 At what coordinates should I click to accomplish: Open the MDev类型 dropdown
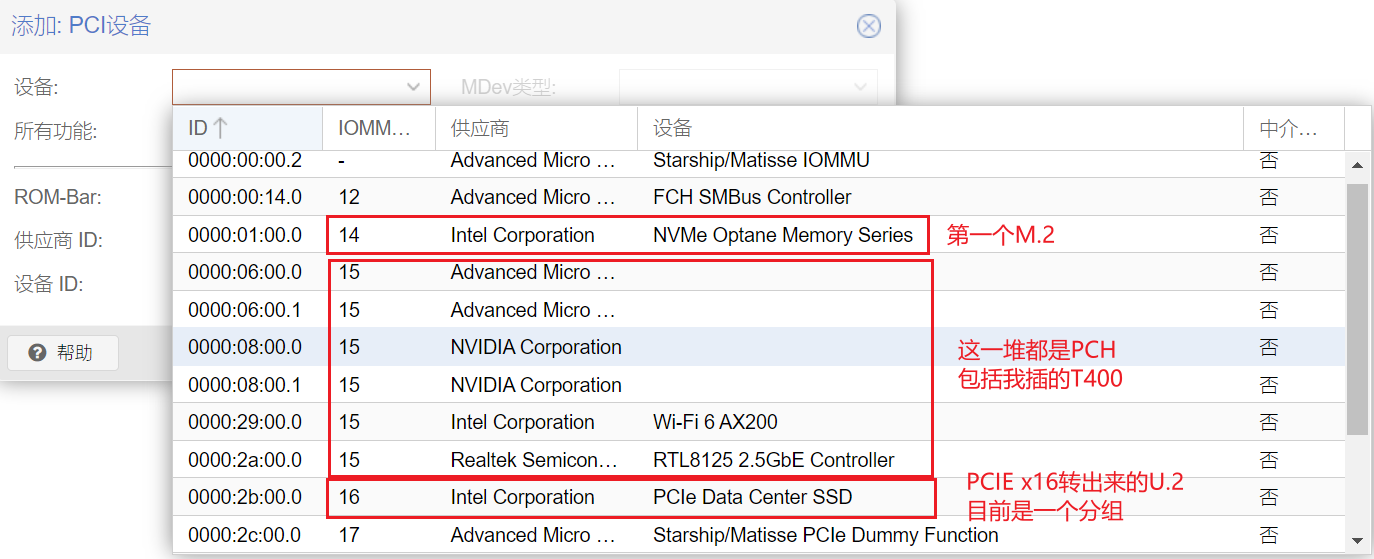748,87
